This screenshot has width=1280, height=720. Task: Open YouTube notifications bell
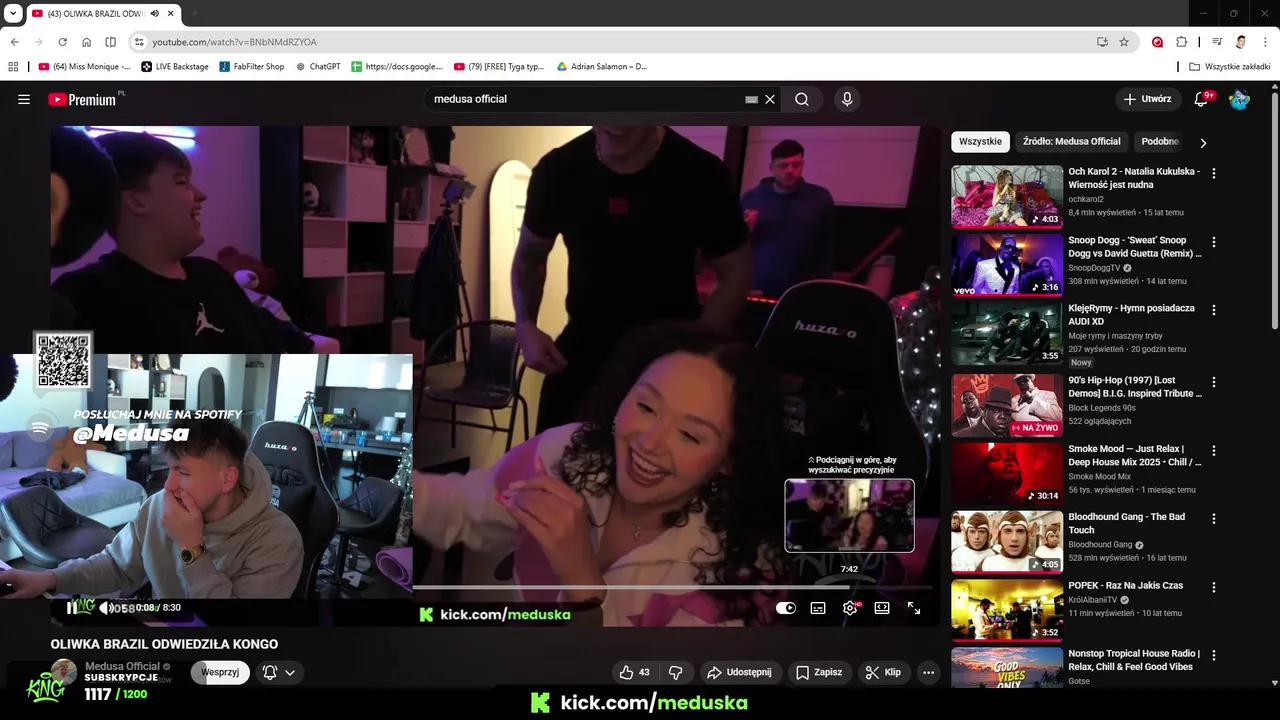tap(1202, 99)
